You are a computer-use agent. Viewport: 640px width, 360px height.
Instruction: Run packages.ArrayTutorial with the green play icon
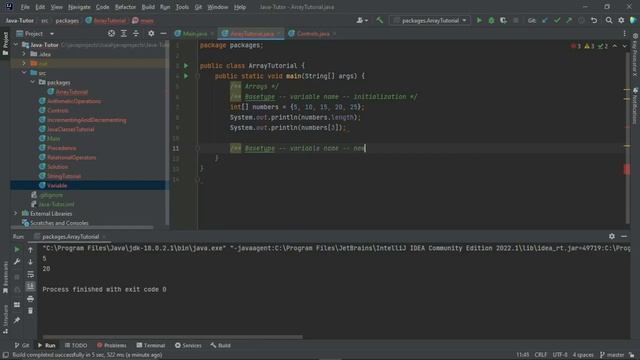point(479,20)
